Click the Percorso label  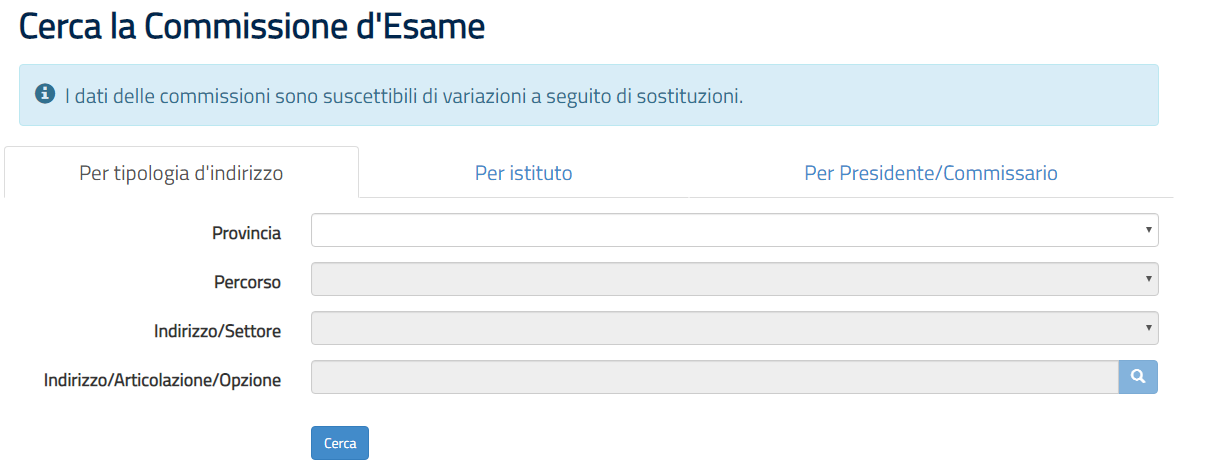(247, 282)
